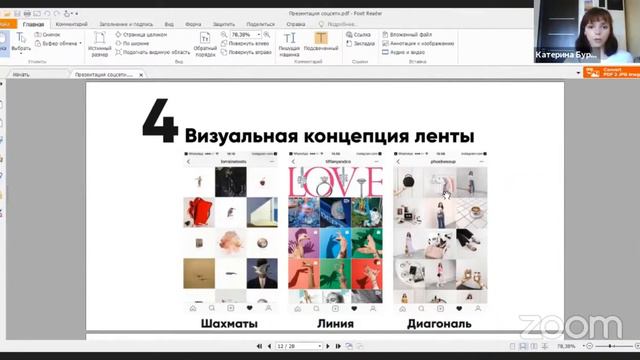
Task: Click the orange File menu button
Action: 7,24
